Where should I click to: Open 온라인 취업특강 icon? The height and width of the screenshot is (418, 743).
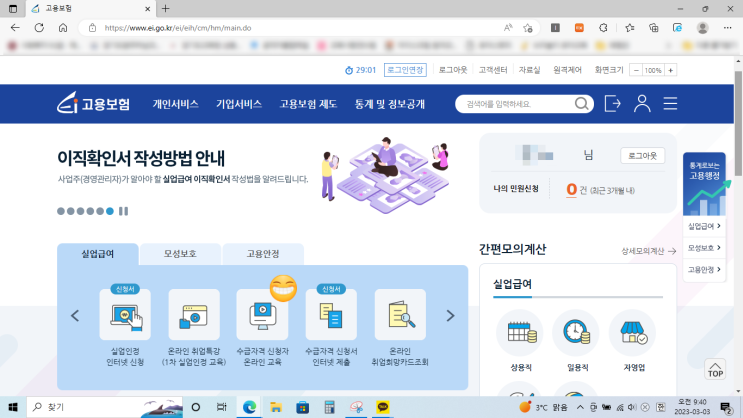[x=194, y=315]
